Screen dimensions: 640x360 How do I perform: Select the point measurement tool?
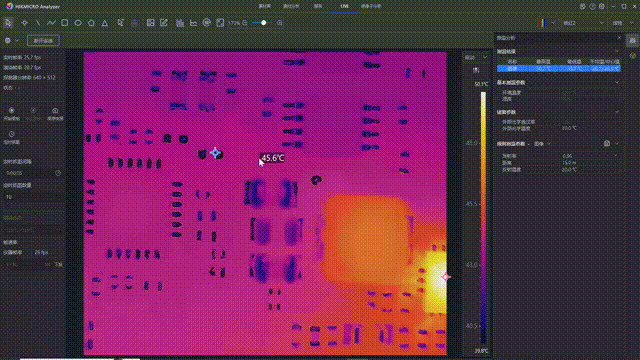pos(24,23)
